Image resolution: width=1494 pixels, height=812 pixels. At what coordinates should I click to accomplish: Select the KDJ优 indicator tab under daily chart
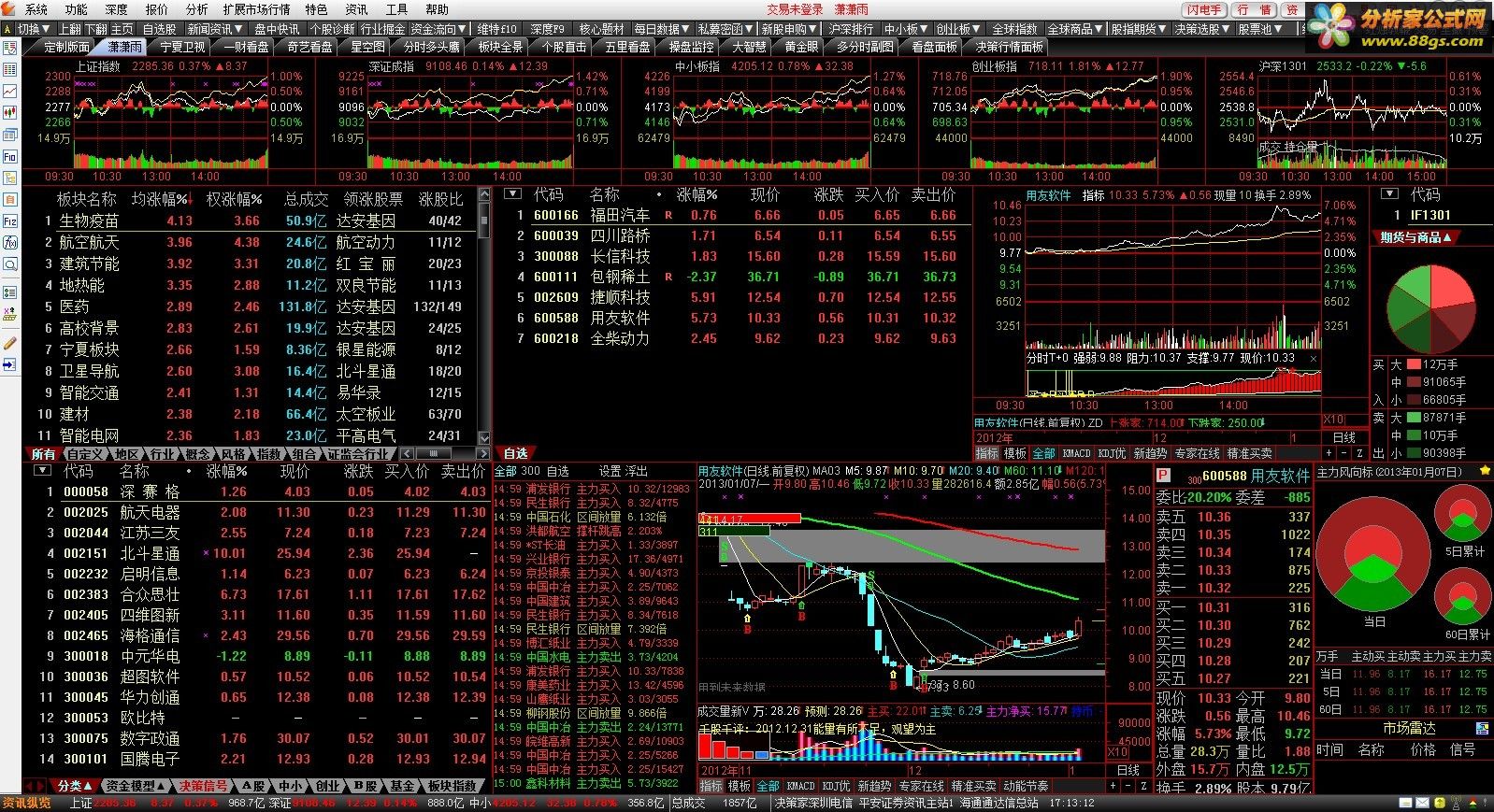837,786
